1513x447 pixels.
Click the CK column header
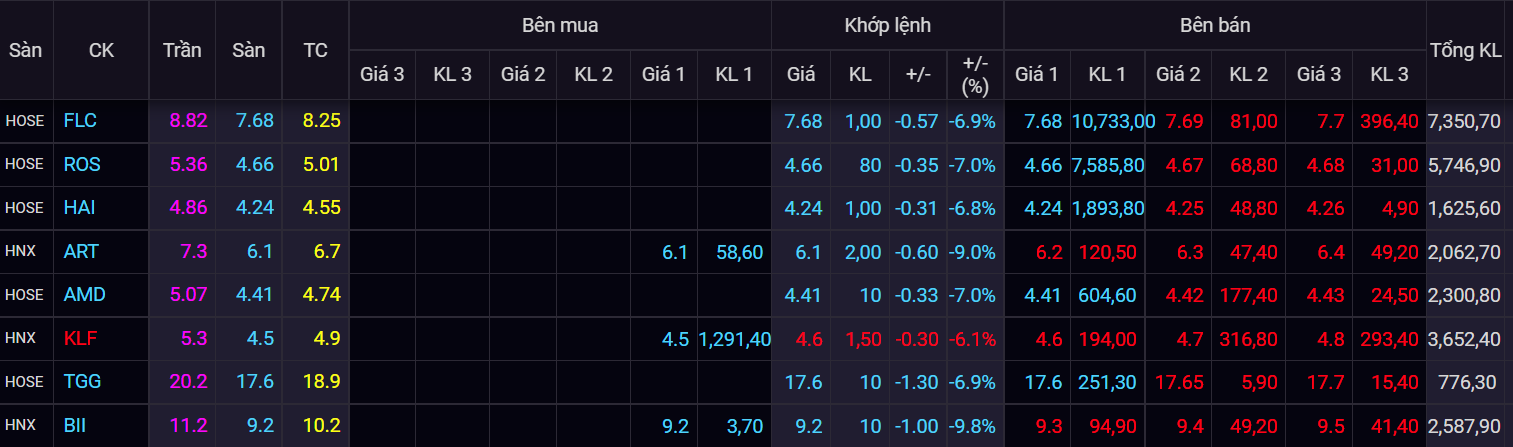click(101, 50)
